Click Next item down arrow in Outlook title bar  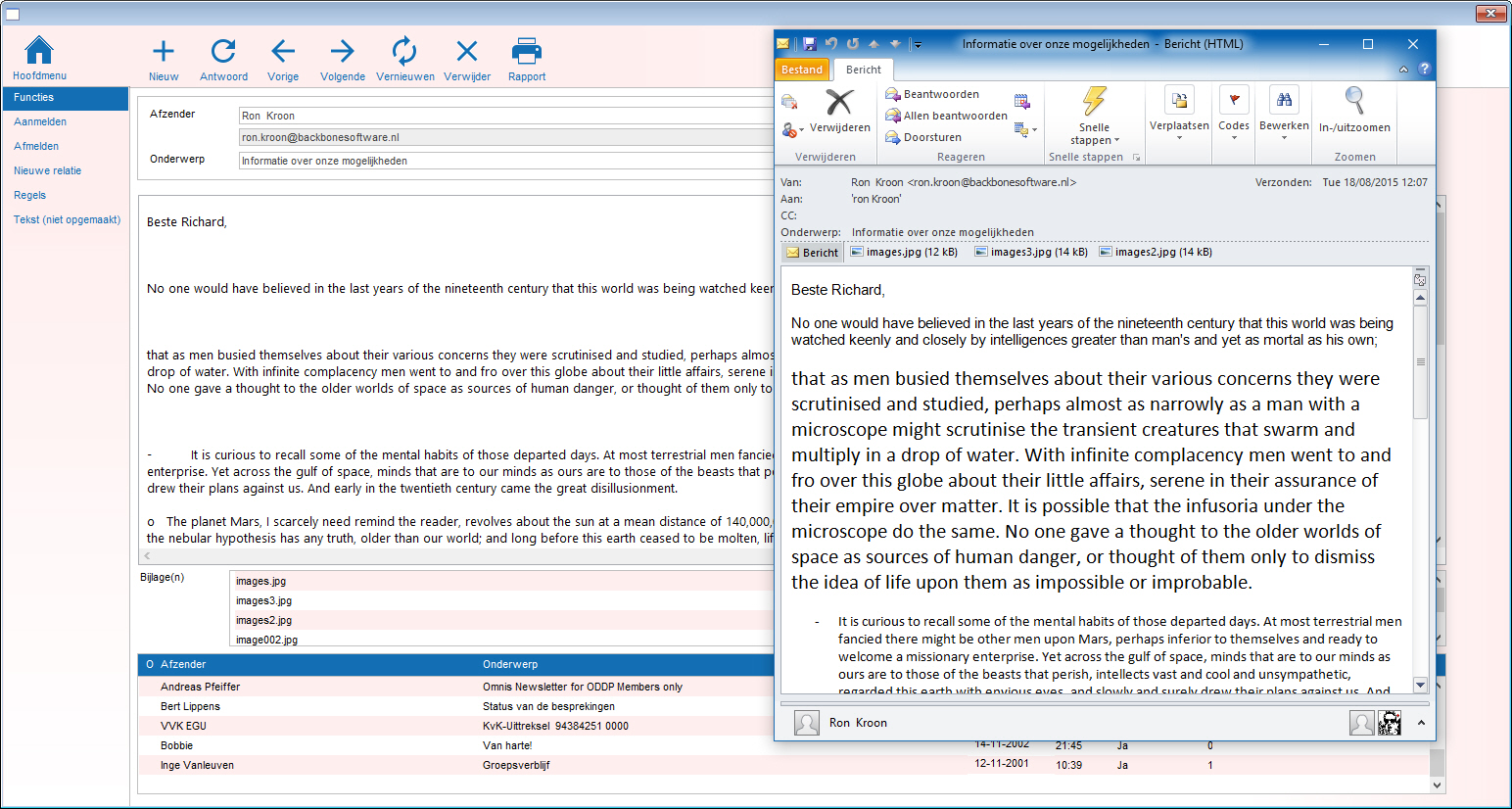pyautogui.click(x=895, y=44)
